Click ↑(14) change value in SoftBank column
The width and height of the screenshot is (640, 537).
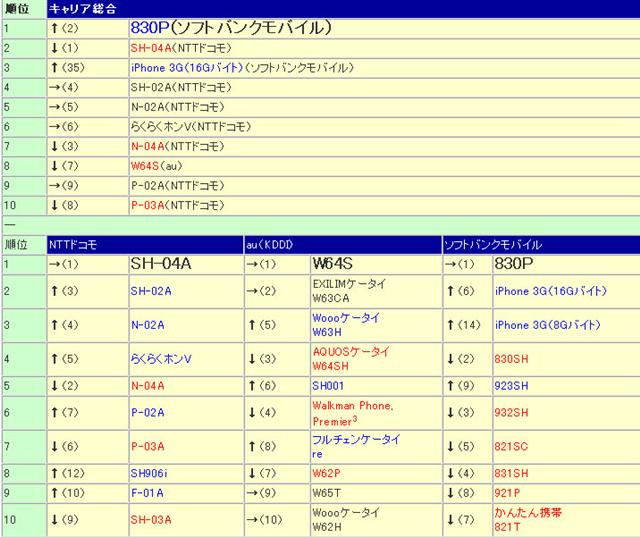(x=463, y=325)
